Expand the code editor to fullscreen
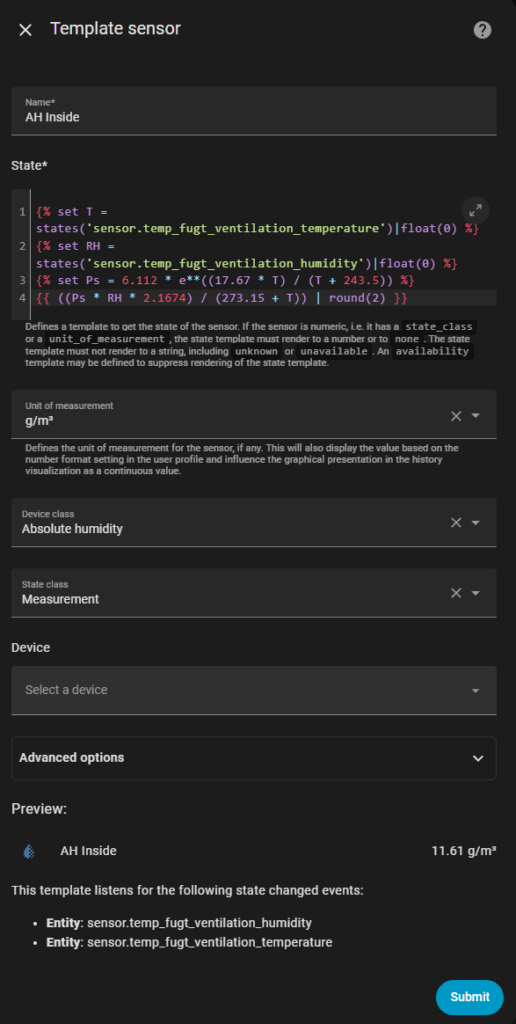 (476, 210)
